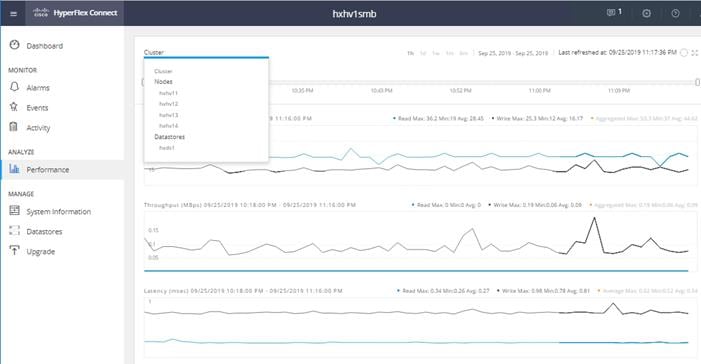
Task: Toggle IOPS Read series legend
Action: coord(439,119)
